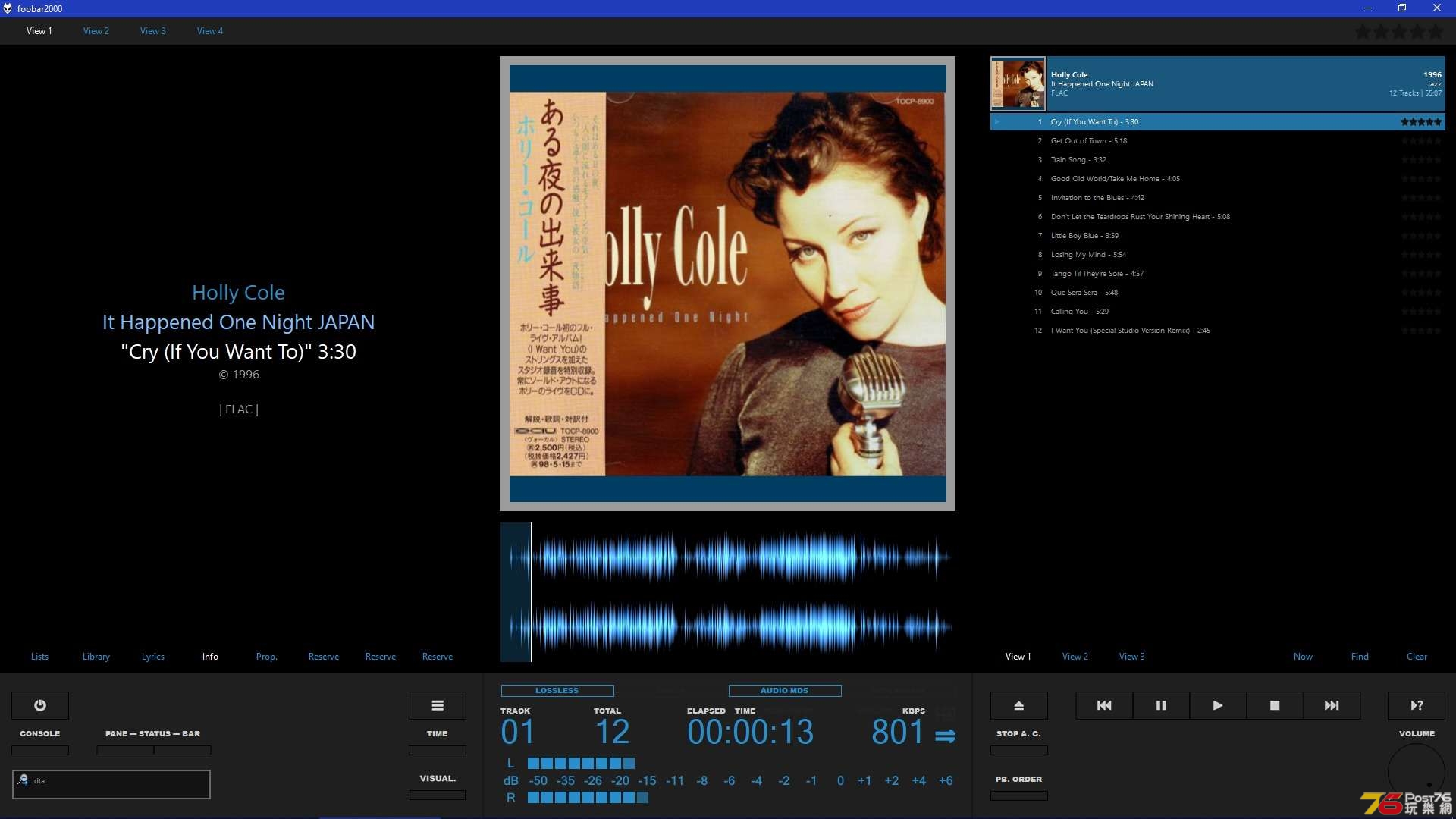1456x819 pixels.
Task: Seek within the waveform seekbar
Action: coord(728,592)
